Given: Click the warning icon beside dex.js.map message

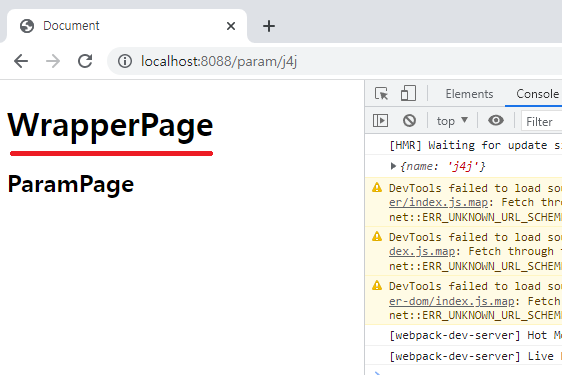Looking at the screenshot, I should point(377,237).
